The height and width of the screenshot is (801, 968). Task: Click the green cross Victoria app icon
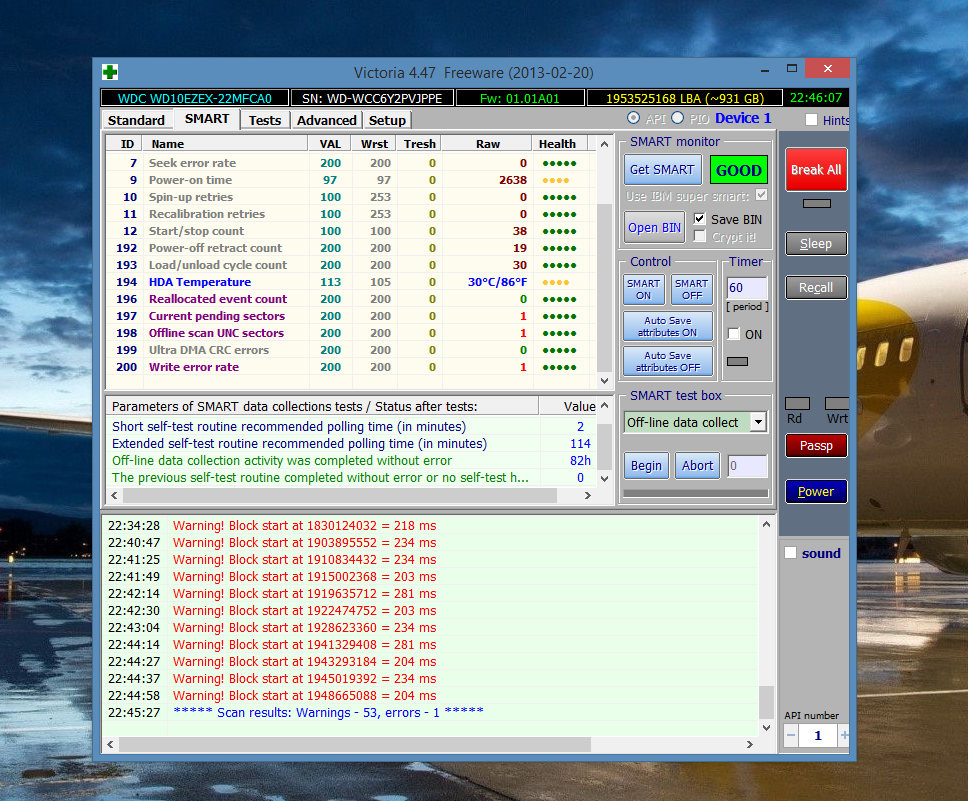(110, 72)
